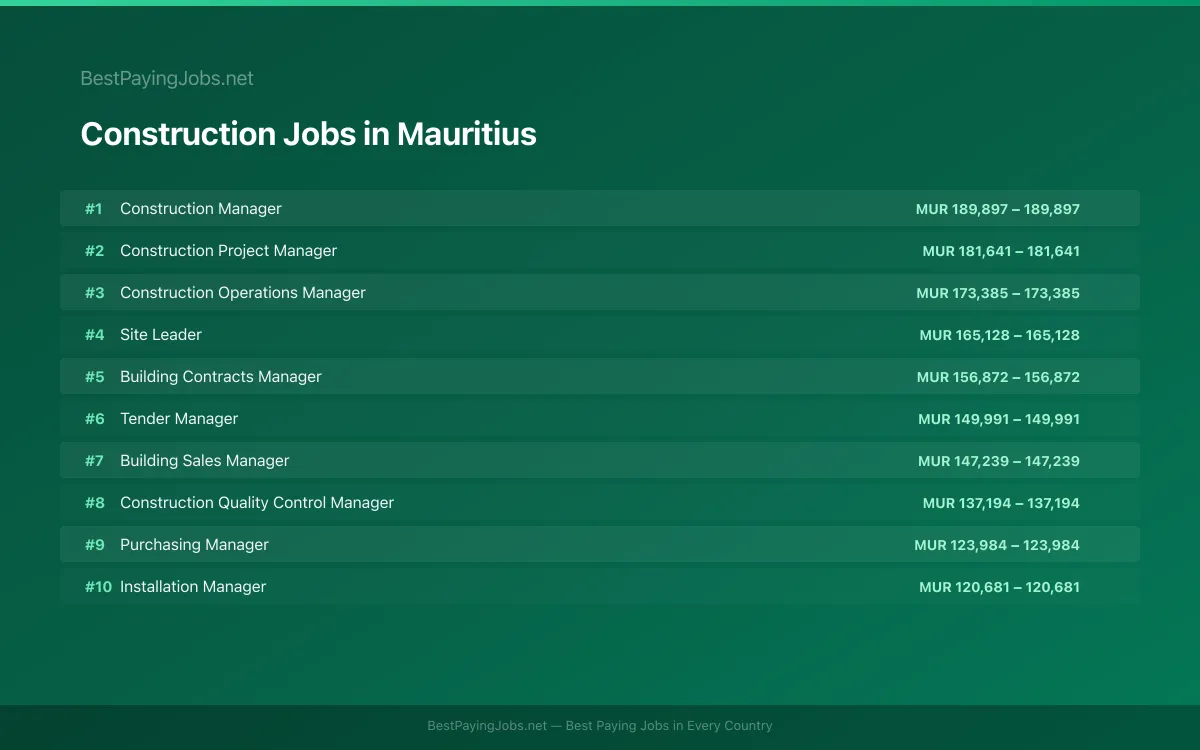Select the Purchasing Manager job title

coord(194,545)
